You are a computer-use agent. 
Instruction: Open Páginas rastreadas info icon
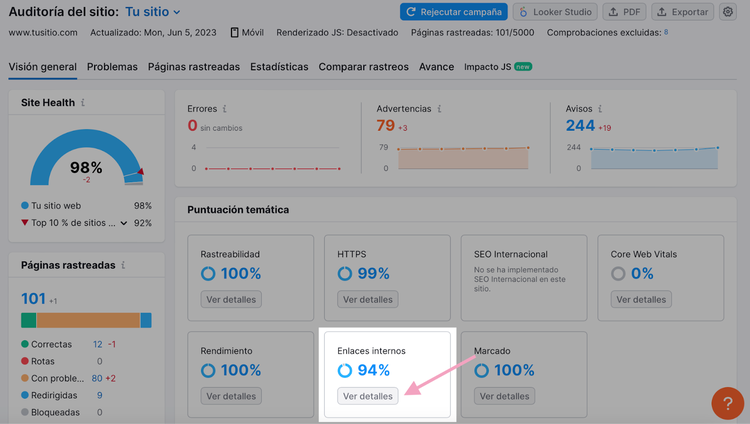123,265
